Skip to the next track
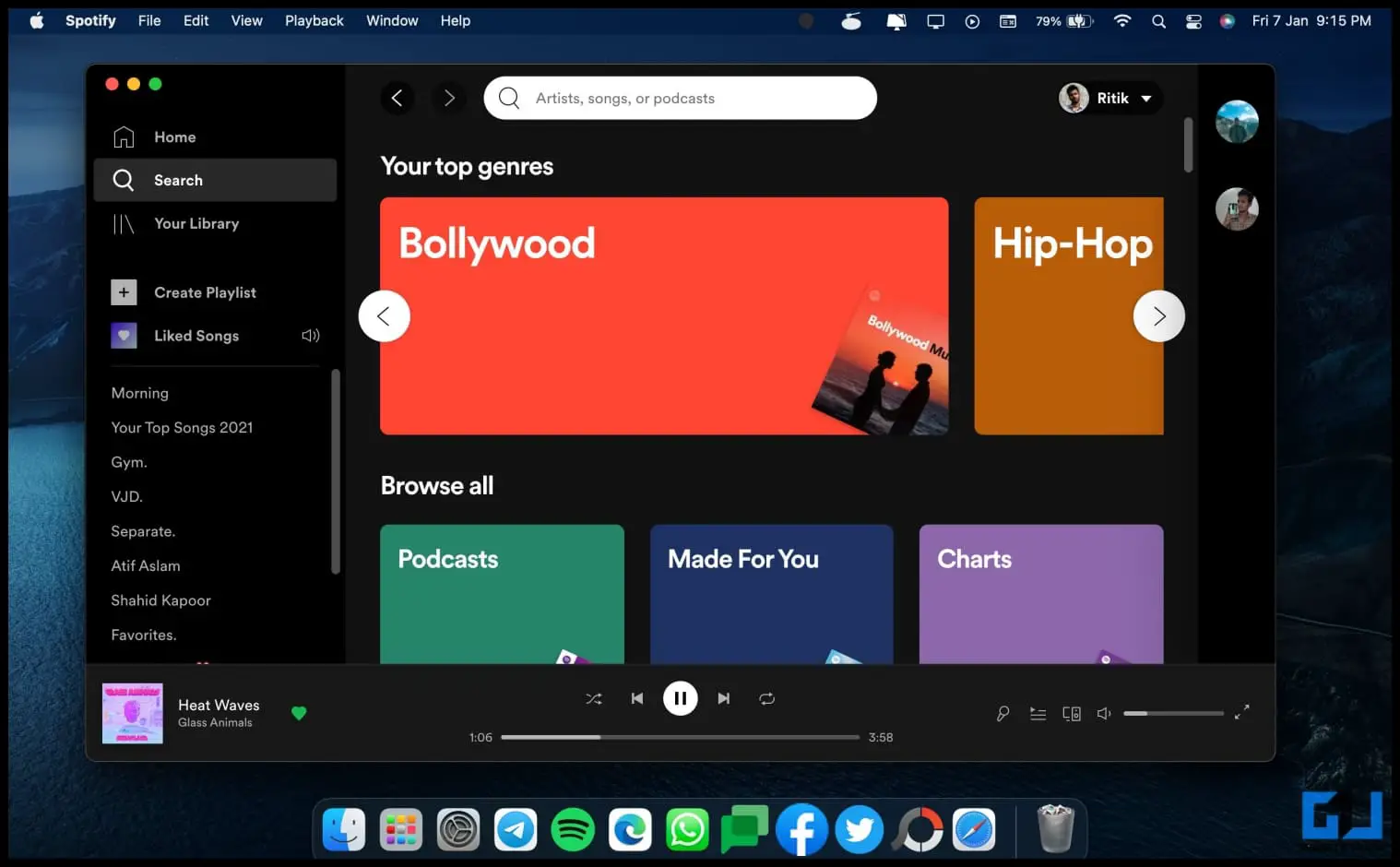 click(724, 699)
